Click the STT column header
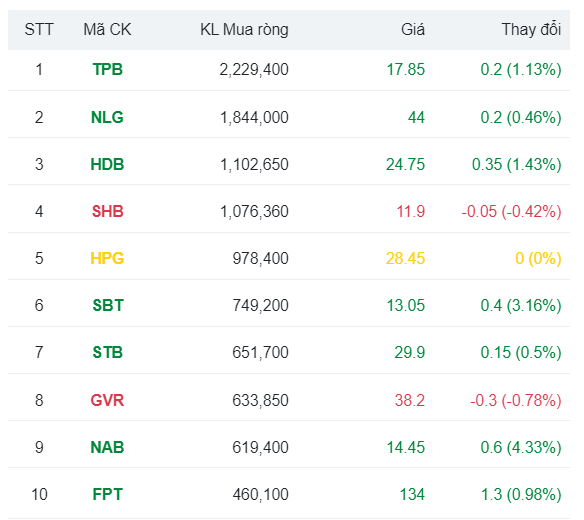Viewport: 584px width, 520px height. 39,29
